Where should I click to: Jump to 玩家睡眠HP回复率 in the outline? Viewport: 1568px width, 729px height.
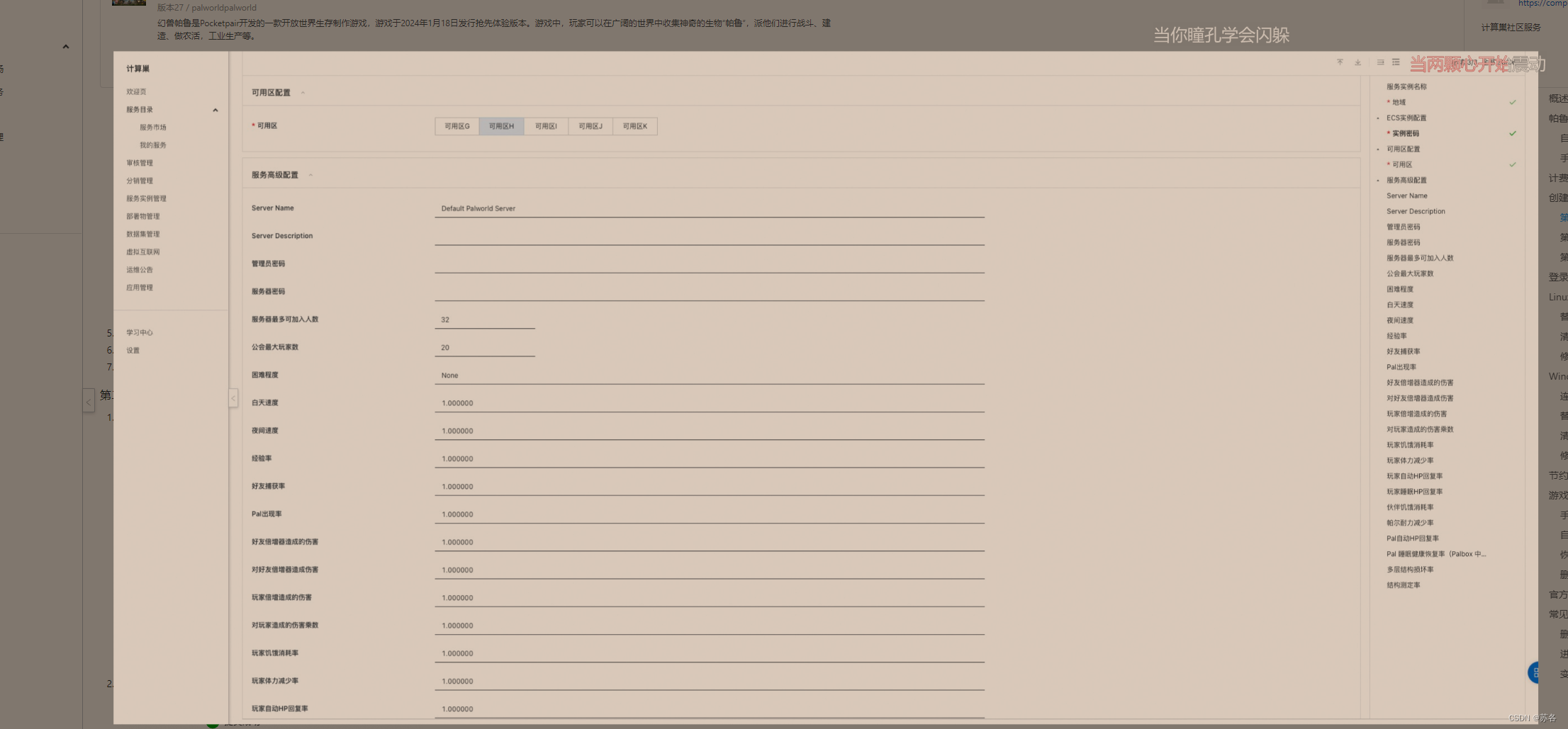pyautogui.click(x=1415, y=492)
